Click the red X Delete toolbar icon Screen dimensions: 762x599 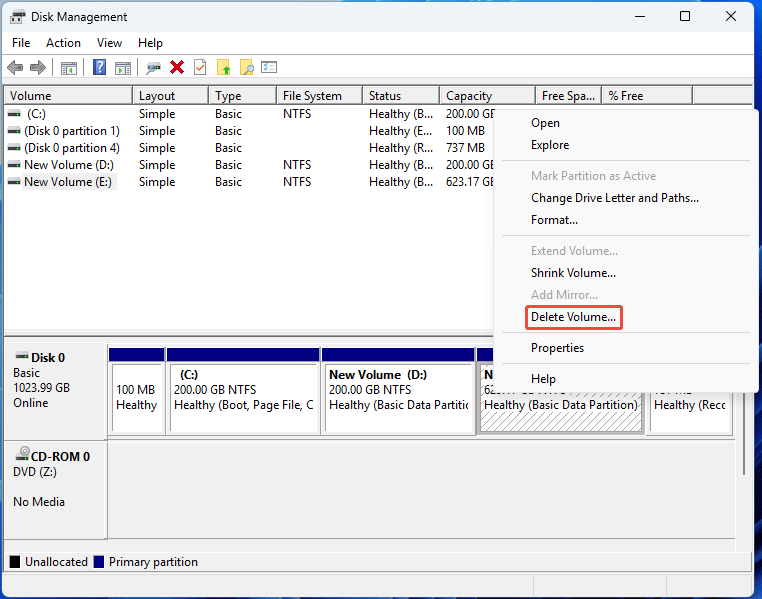click(x=177, y=68)
